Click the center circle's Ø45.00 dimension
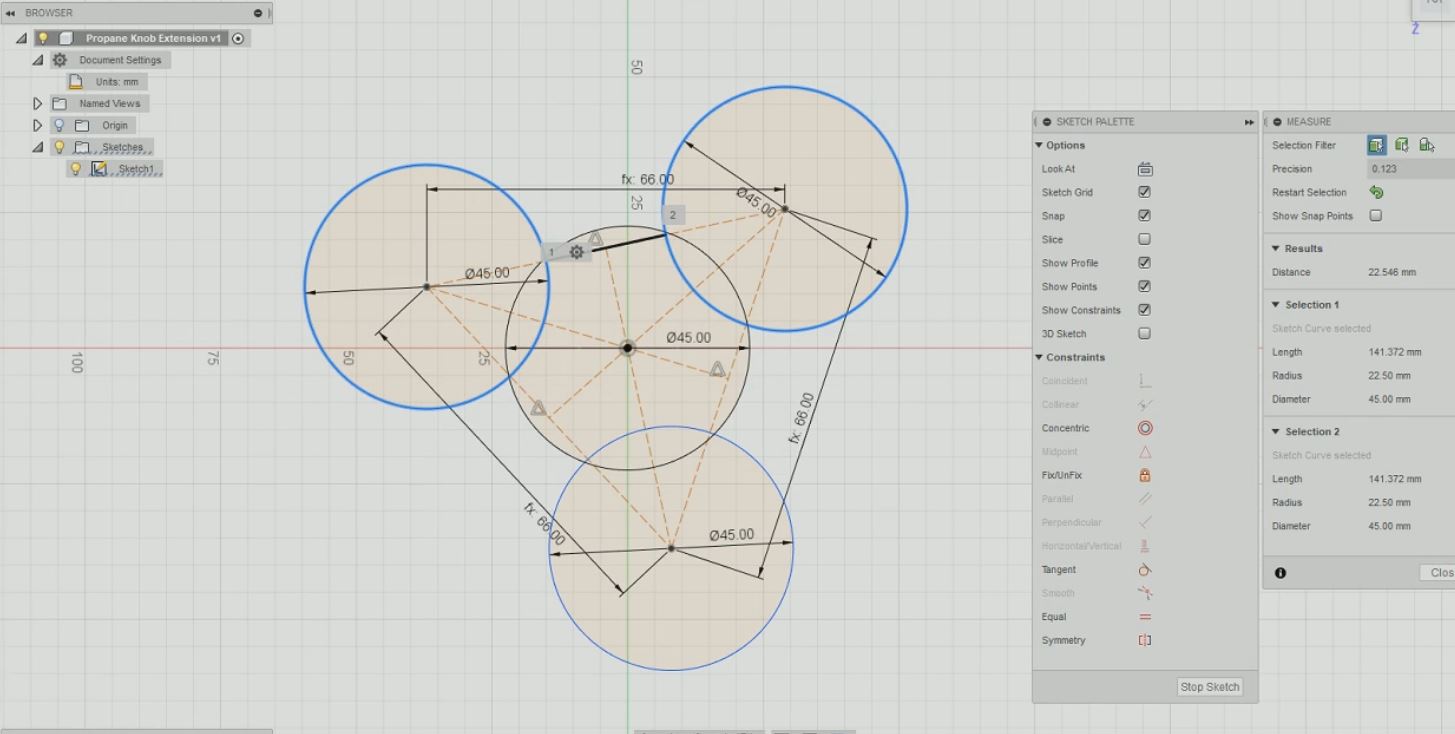Image resolution: width=1455 pixels, height=734 pixels. [689, 338]
